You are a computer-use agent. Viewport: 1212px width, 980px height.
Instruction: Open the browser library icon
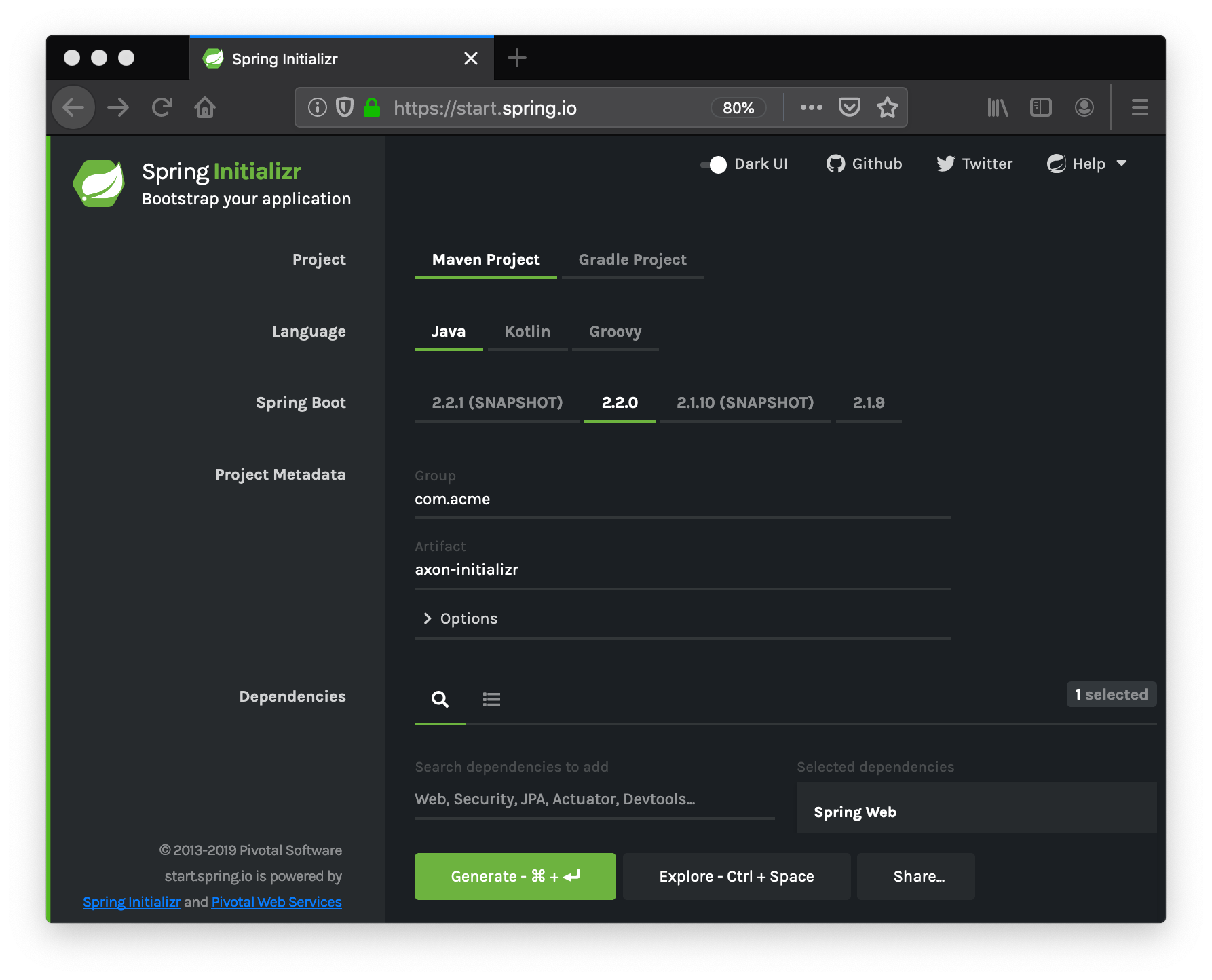(998, 107)
